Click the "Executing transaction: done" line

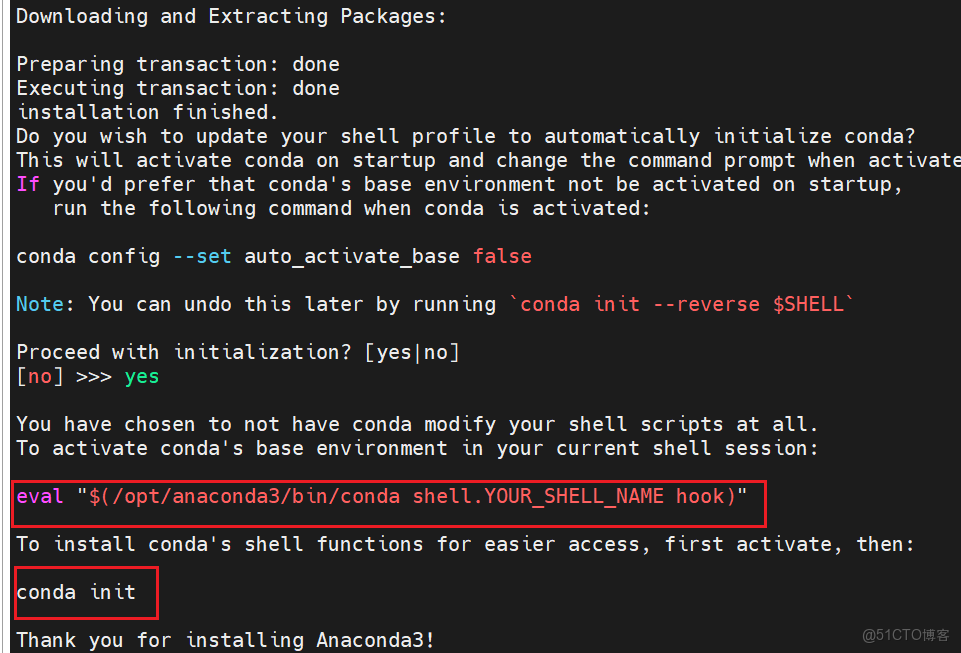coord(178,88)
